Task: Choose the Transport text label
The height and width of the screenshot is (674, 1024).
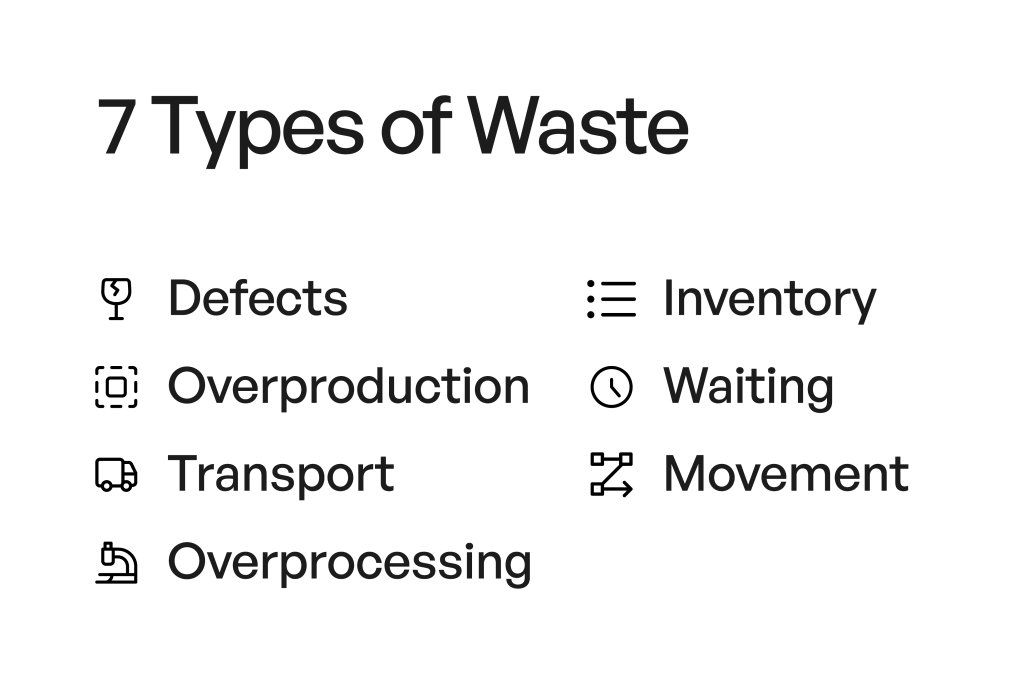Action: pos(281,474)
